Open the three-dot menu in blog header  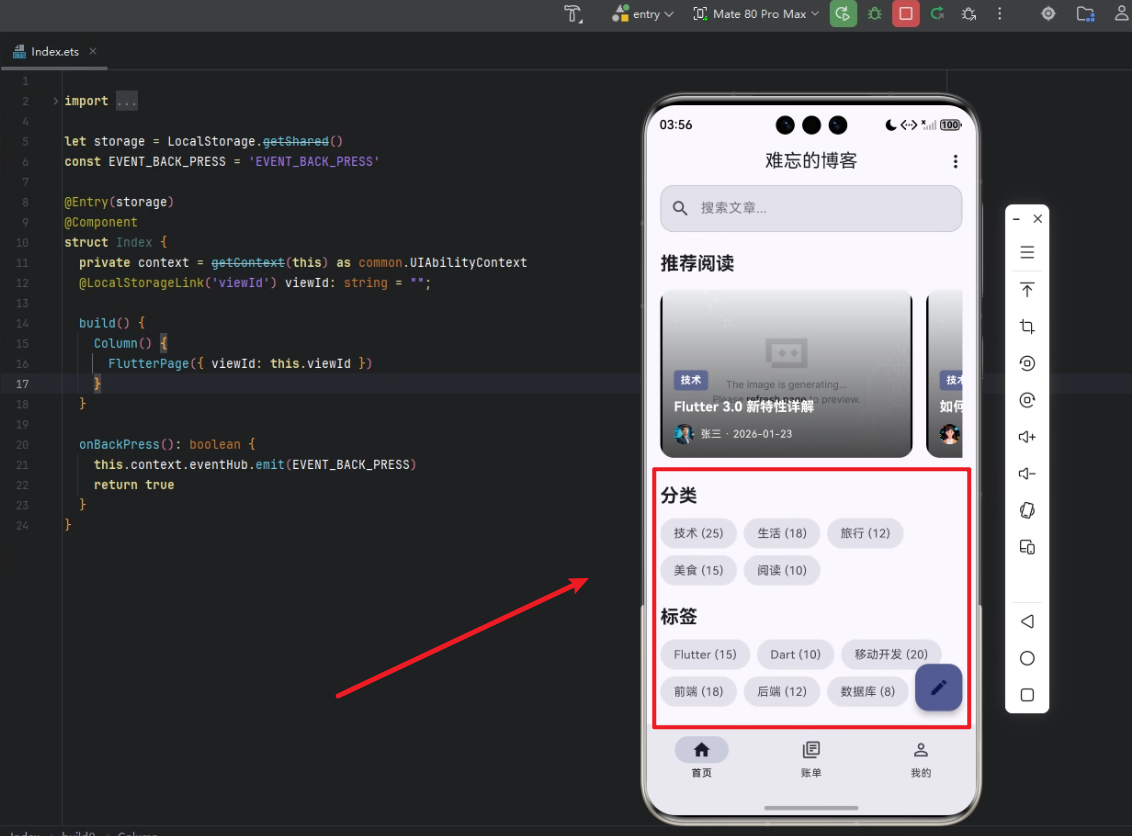coord(955,161)
